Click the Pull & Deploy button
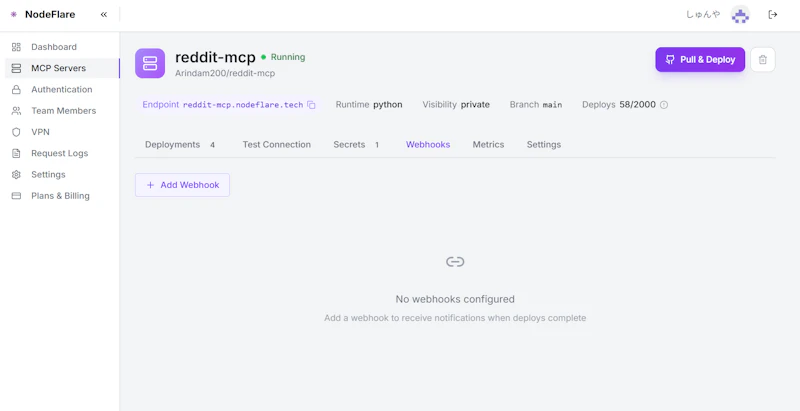The width and height of the screenshot is (800, 411). click(x=700, y=60)
